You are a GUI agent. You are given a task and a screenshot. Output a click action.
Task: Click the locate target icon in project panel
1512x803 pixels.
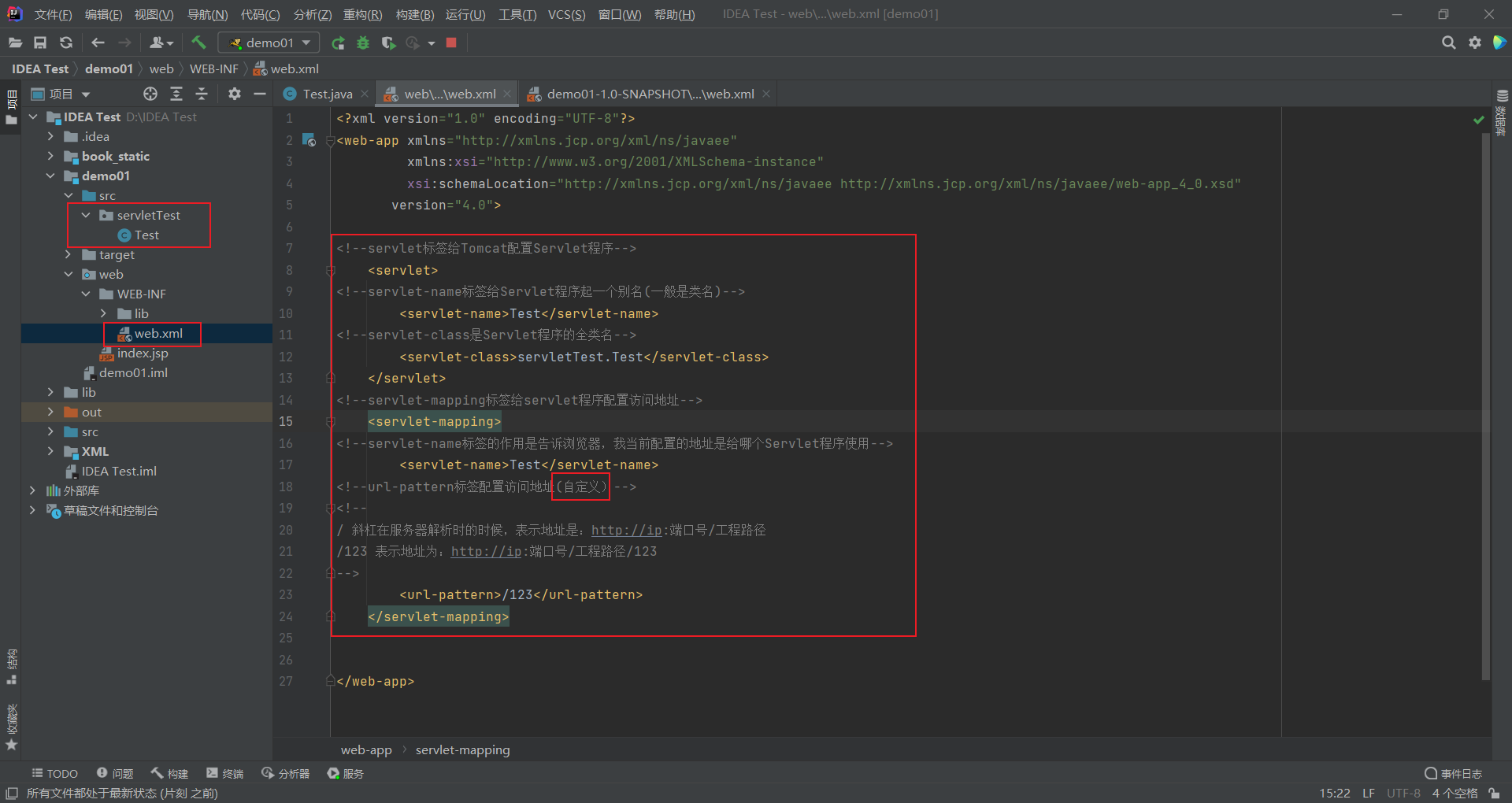tap(150, 94)
